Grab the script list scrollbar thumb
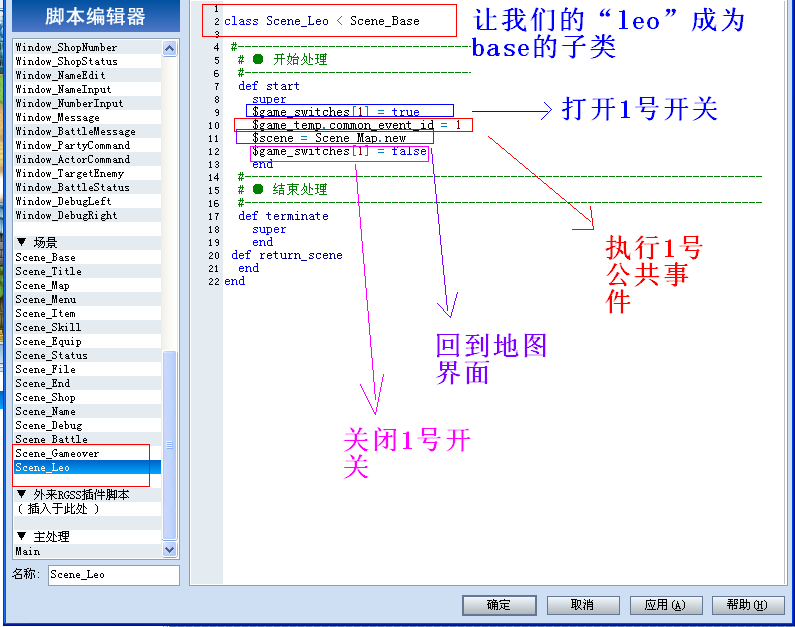Screen dimensions: 795x627 [x=170, y=445]
